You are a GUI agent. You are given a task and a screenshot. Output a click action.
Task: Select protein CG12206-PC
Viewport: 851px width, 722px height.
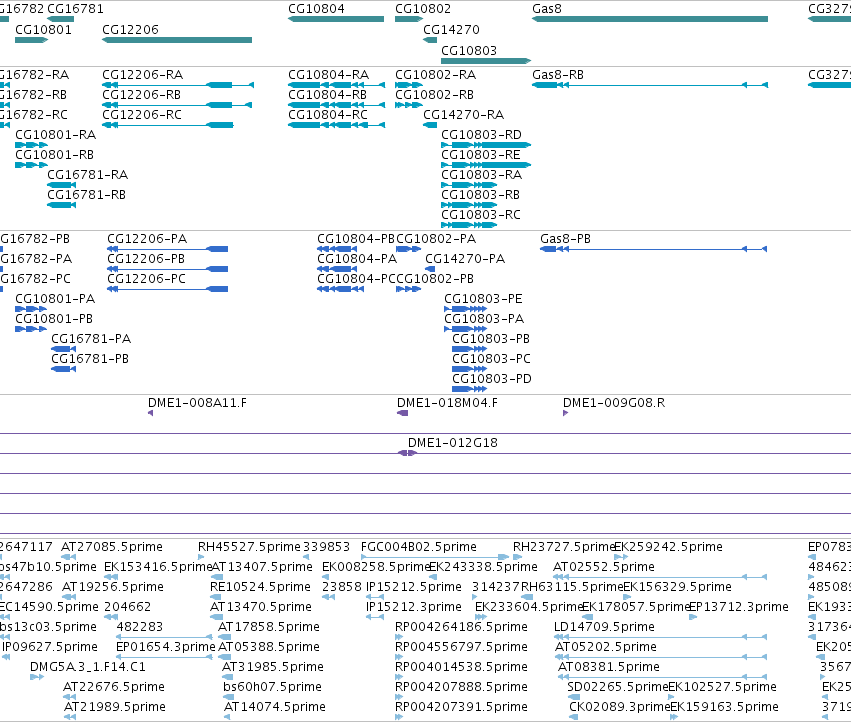[x=168, y=289]
